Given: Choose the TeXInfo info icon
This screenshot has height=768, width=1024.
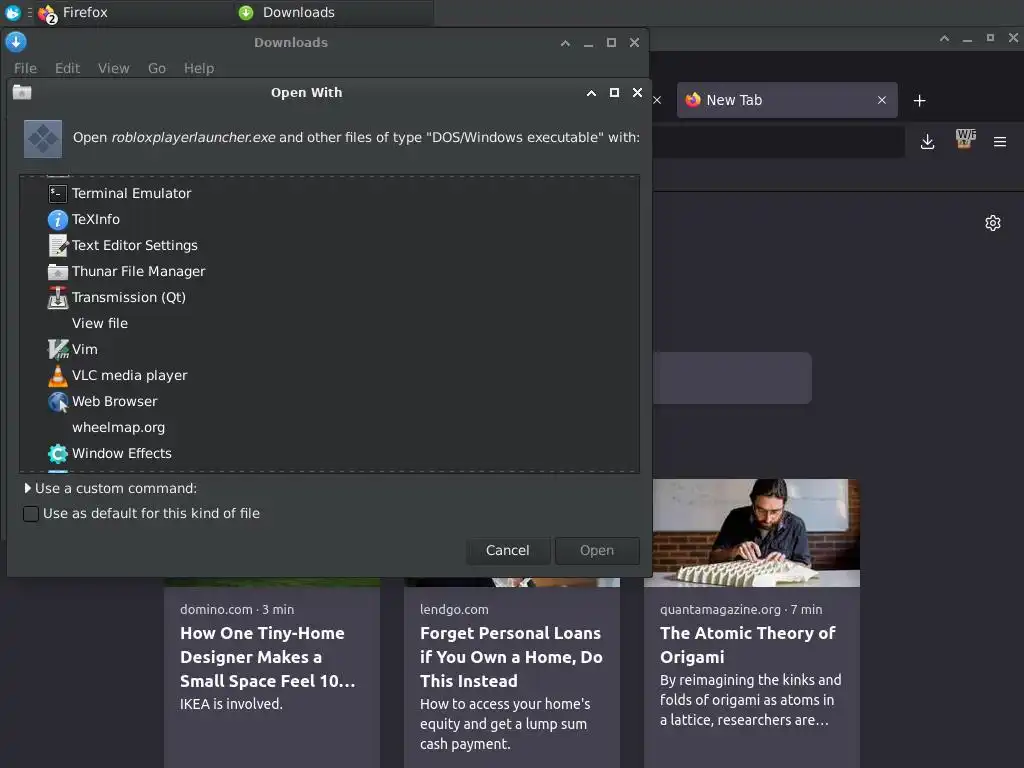Looking at the screenshot, I should click(x=57, y=219).
